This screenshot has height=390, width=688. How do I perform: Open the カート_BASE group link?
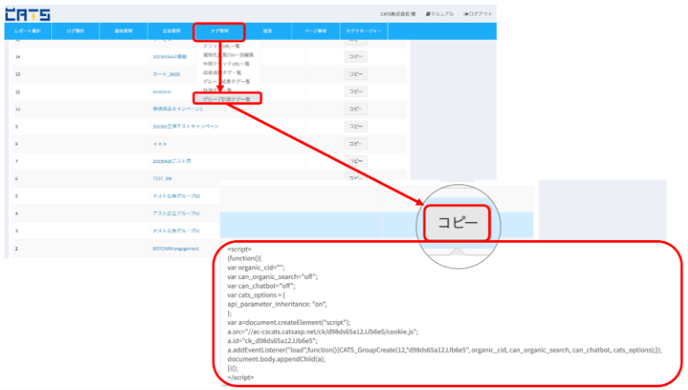pos(166,74)
